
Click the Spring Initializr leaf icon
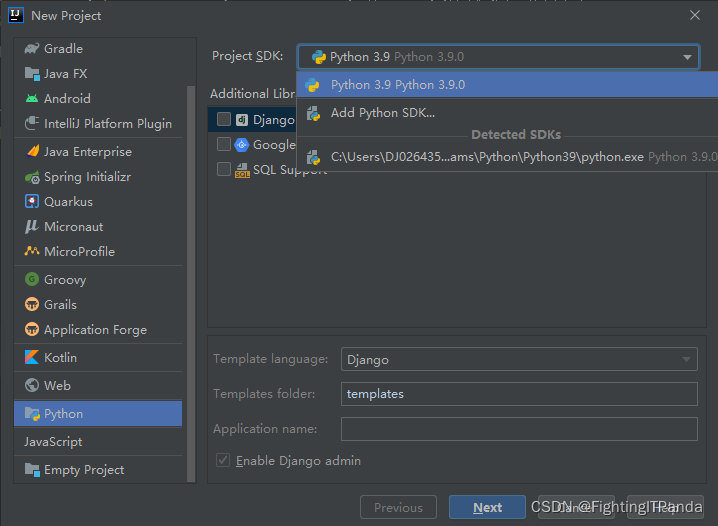point(32,177)
